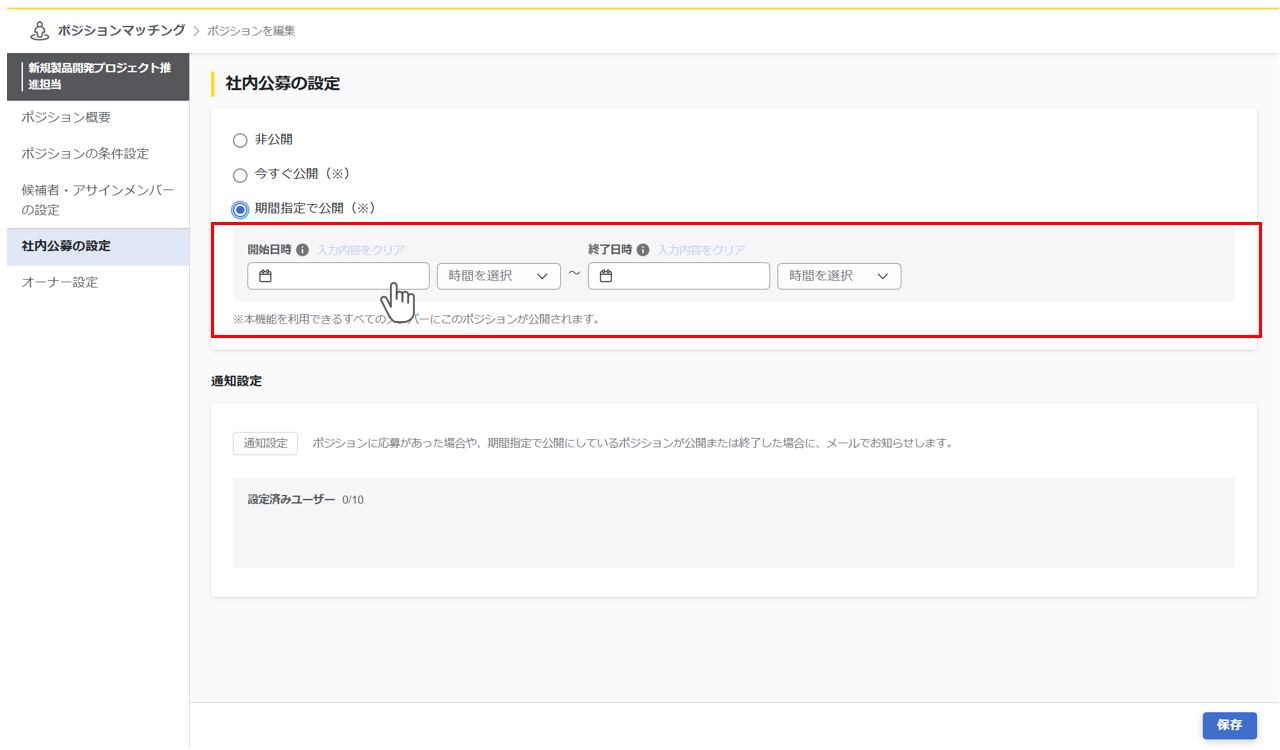Select 候補者・アサインメンバーの設定 in the sidebar
1280x750 pixels.
click(90, 198)
